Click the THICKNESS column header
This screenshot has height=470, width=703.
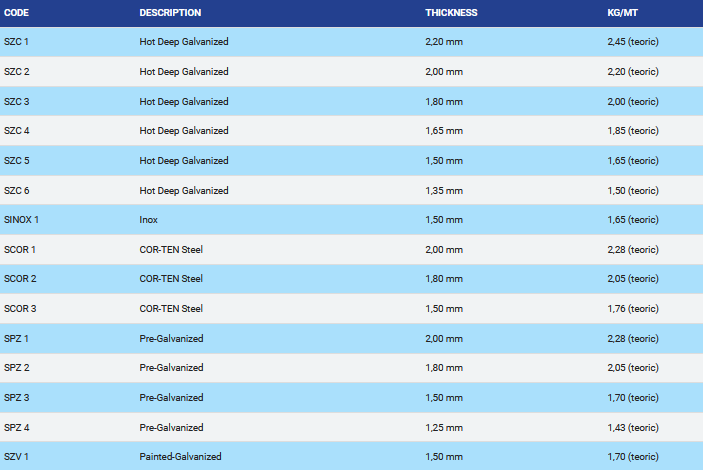[451, 13]
